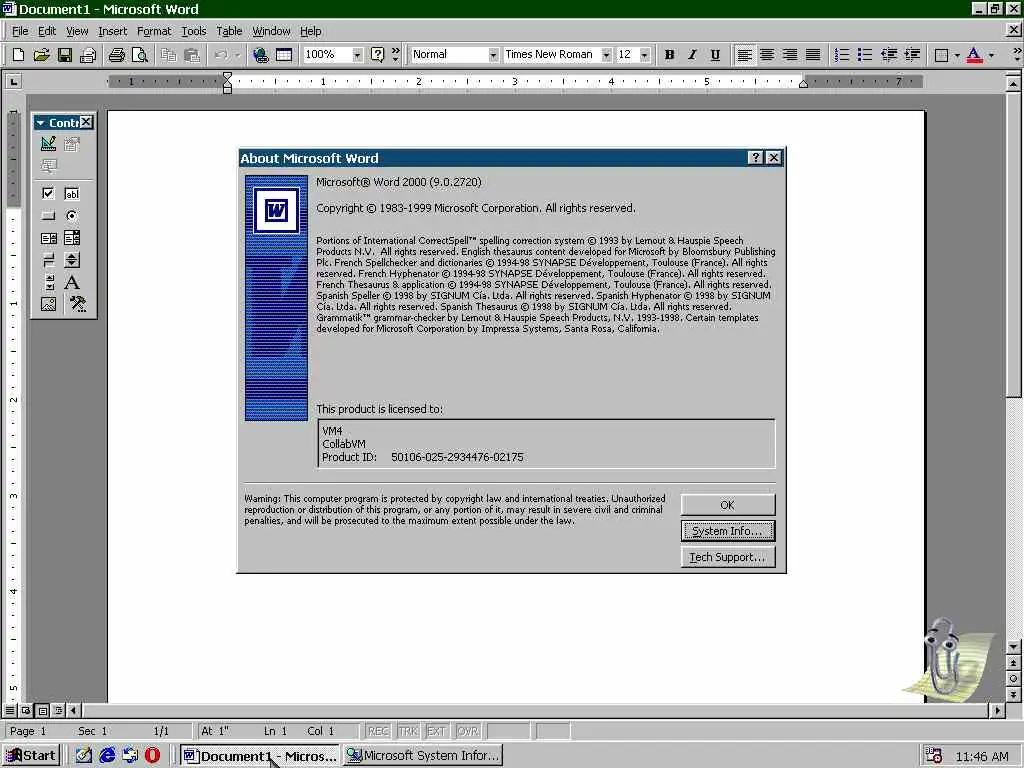Toggle Italic formatting
Viewport: 1024px width, 768px height.
[x=692, y=55]
